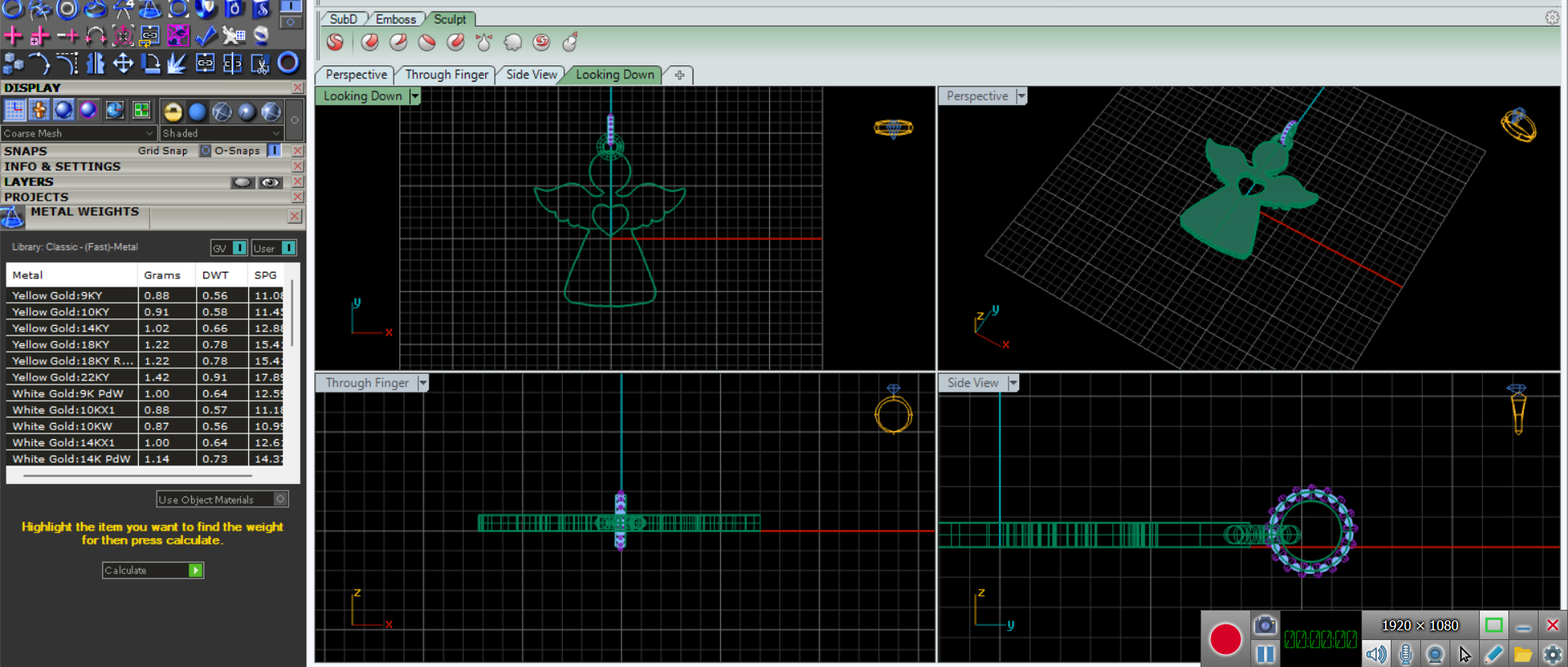
Task: Click Use Object Materials button
Action: (221, 499)
